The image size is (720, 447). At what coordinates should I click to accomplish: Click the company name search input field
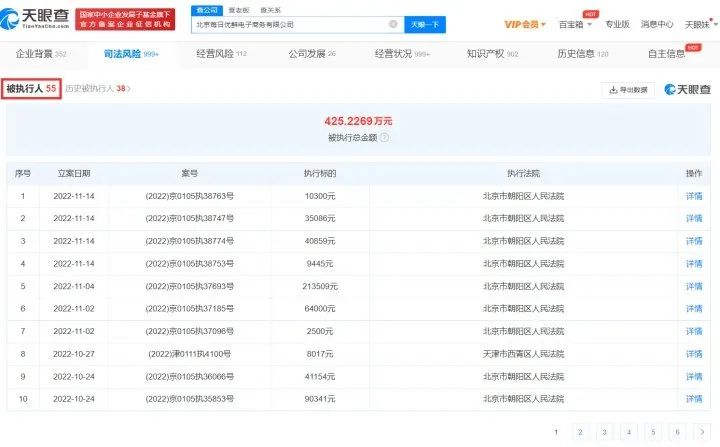click(x=290, y=24)
